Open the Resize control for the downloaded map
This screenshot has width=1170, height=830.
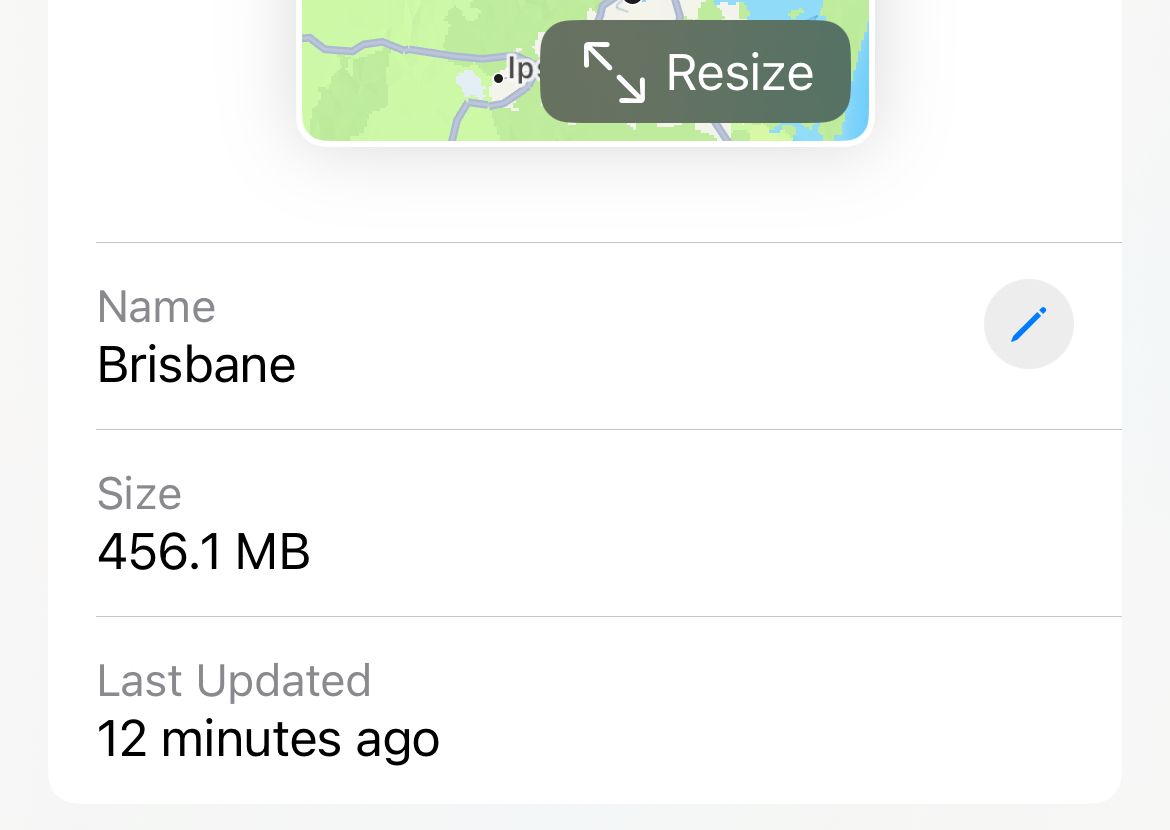(696, 71)
